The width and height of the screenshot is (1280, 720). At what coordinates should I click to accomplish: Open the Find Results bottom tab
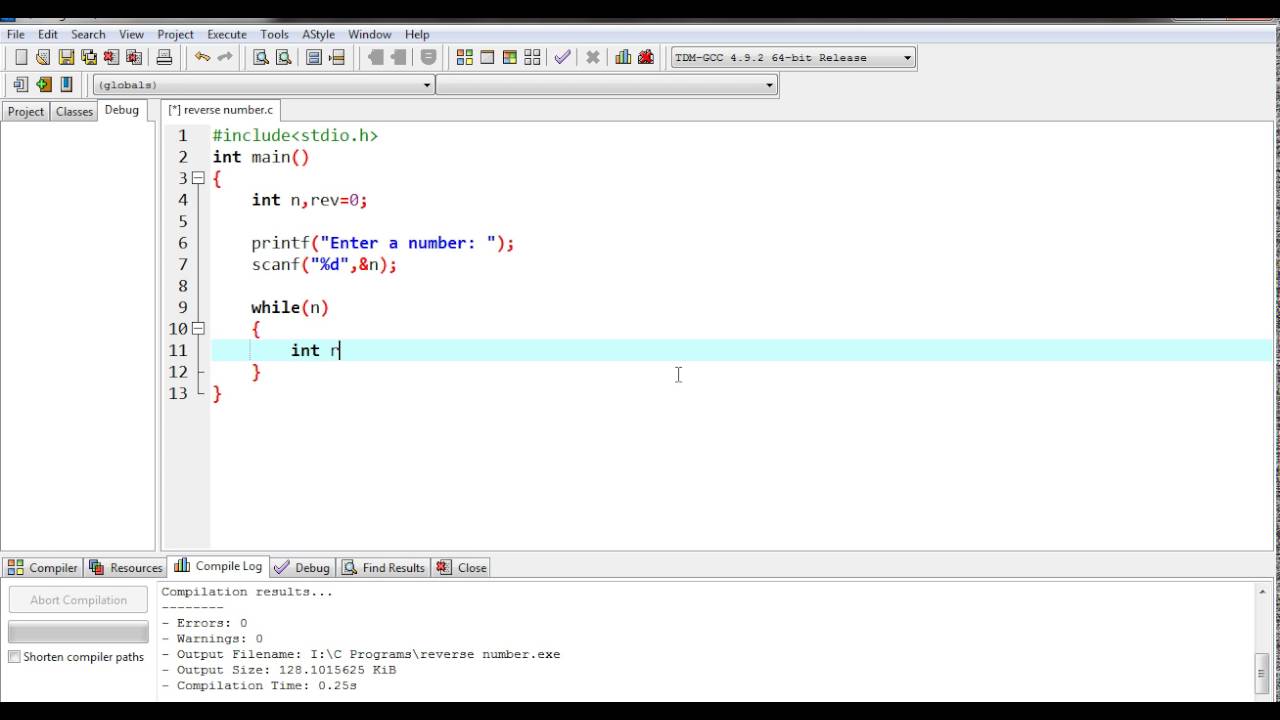point(384,567)
